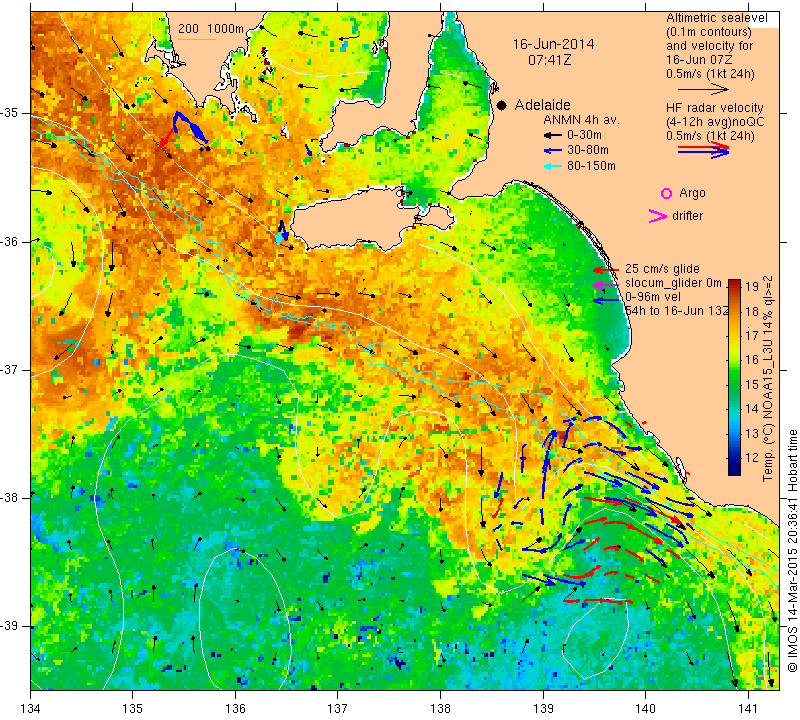The width and height of the screenshot is (800, 720).
Task: Click the 'HF radar velocity' legend text
Action: pyautogui.click(x=715, y=108)
